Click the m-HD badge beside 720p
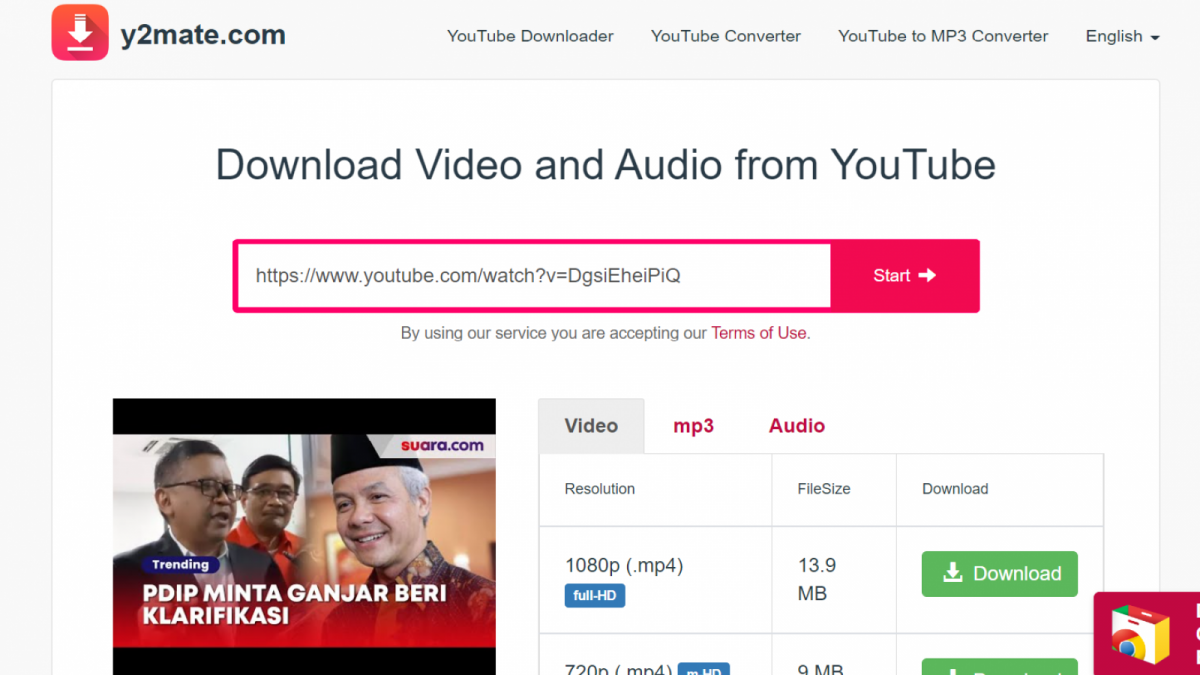The height and width of the screenshot is (675, 1200). pos(703,668)
